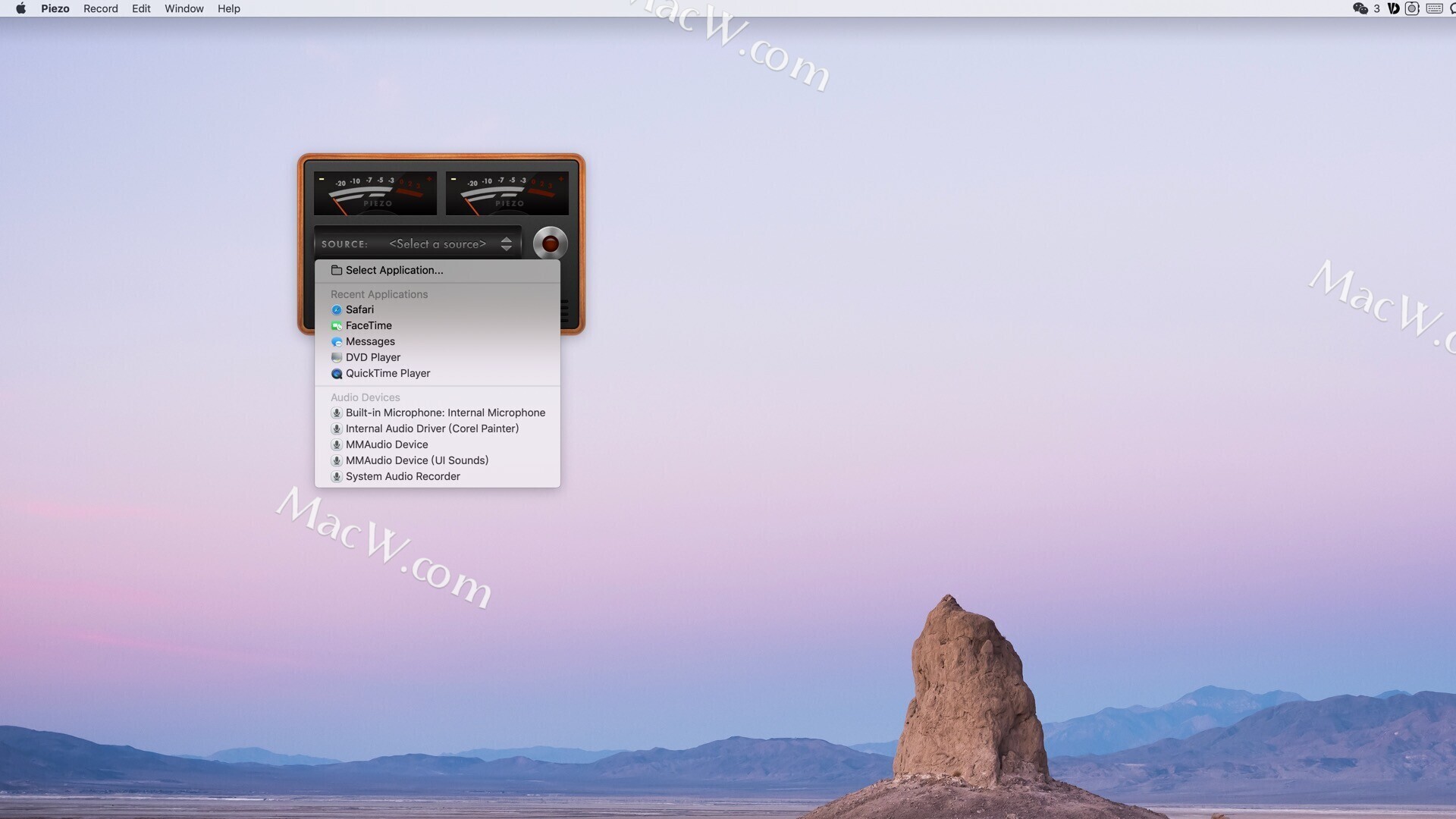This screenshot has height=819, width=1456.
Task: Open the Source selector dropdown
Action: pyautogui.click(x=418, y=243)
